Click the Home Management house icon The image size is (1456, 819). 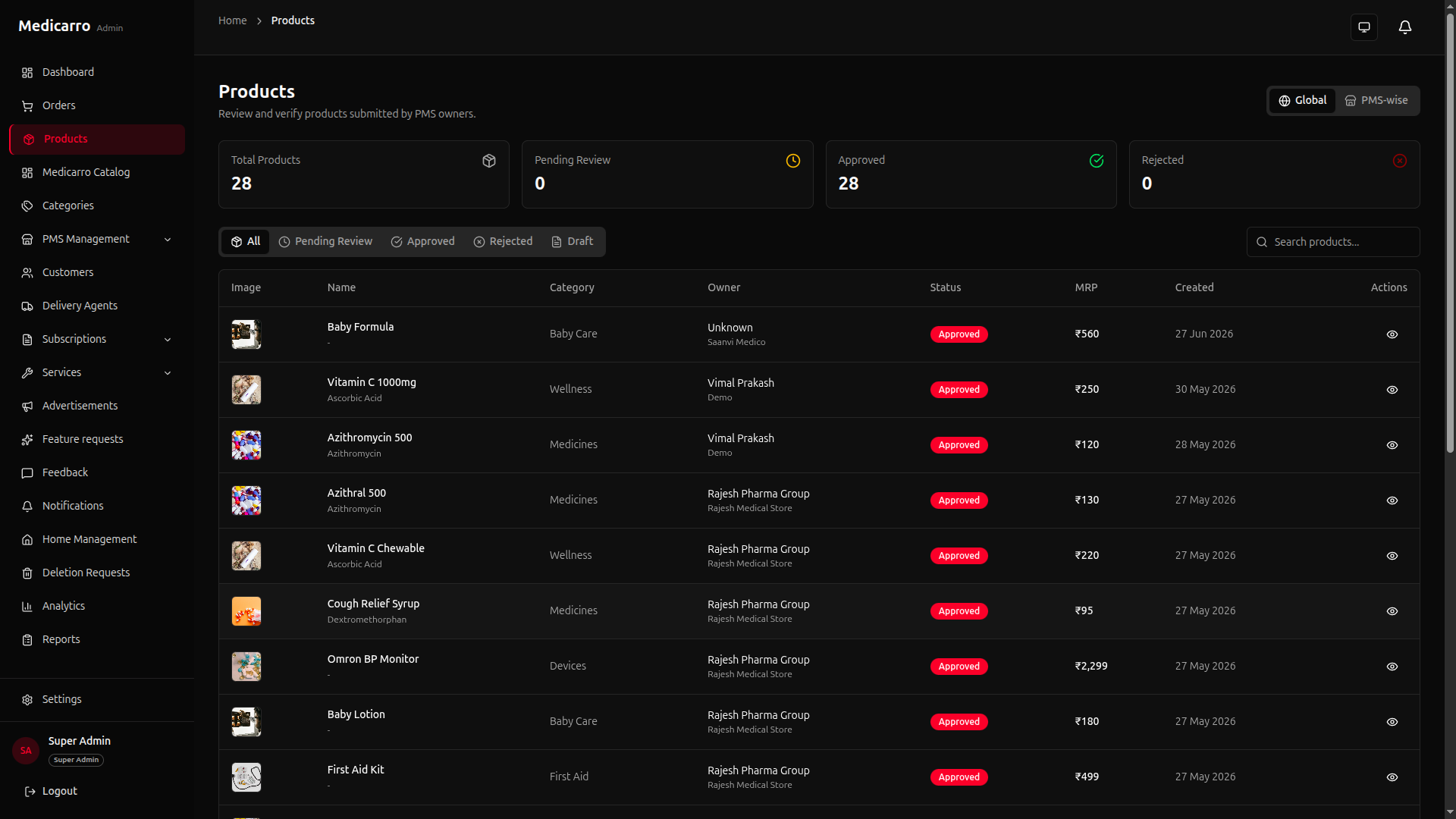click(27, 540)
